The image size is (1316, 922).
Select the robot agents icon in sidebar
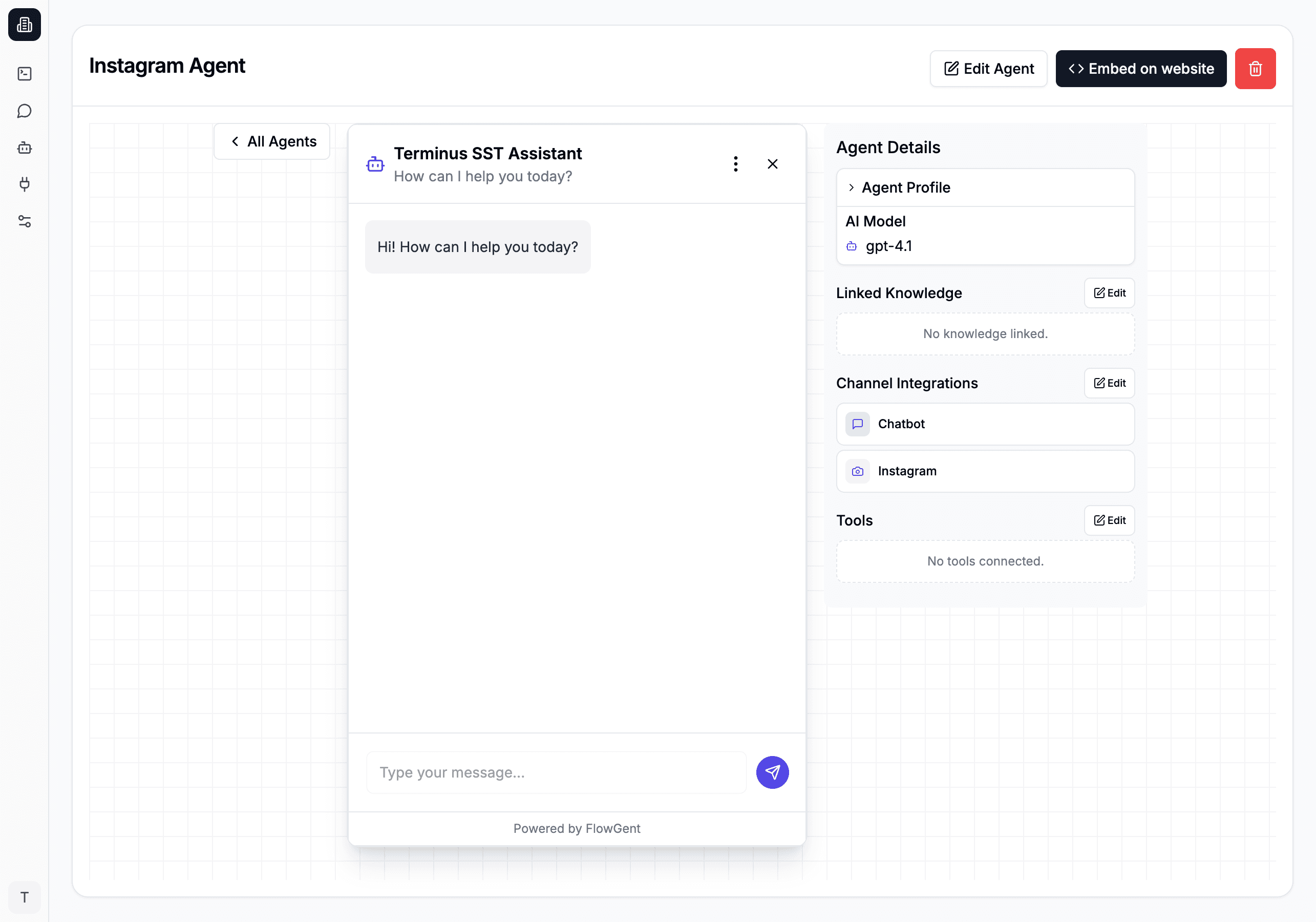[24, 148]
